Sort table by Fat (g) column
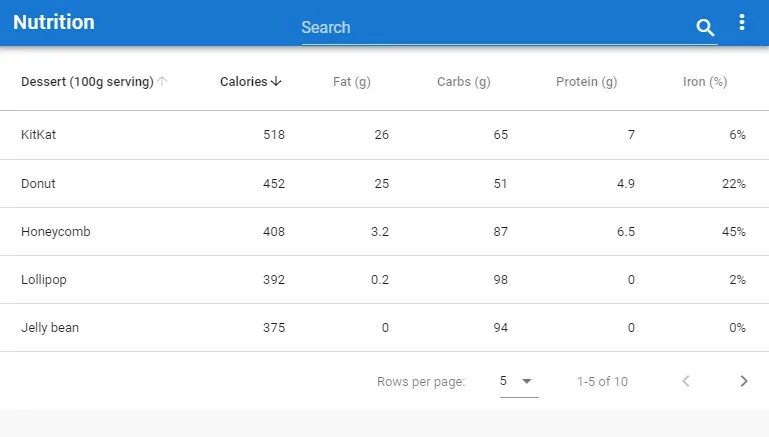The image size is (769, 437). click(x=352, y=82)
